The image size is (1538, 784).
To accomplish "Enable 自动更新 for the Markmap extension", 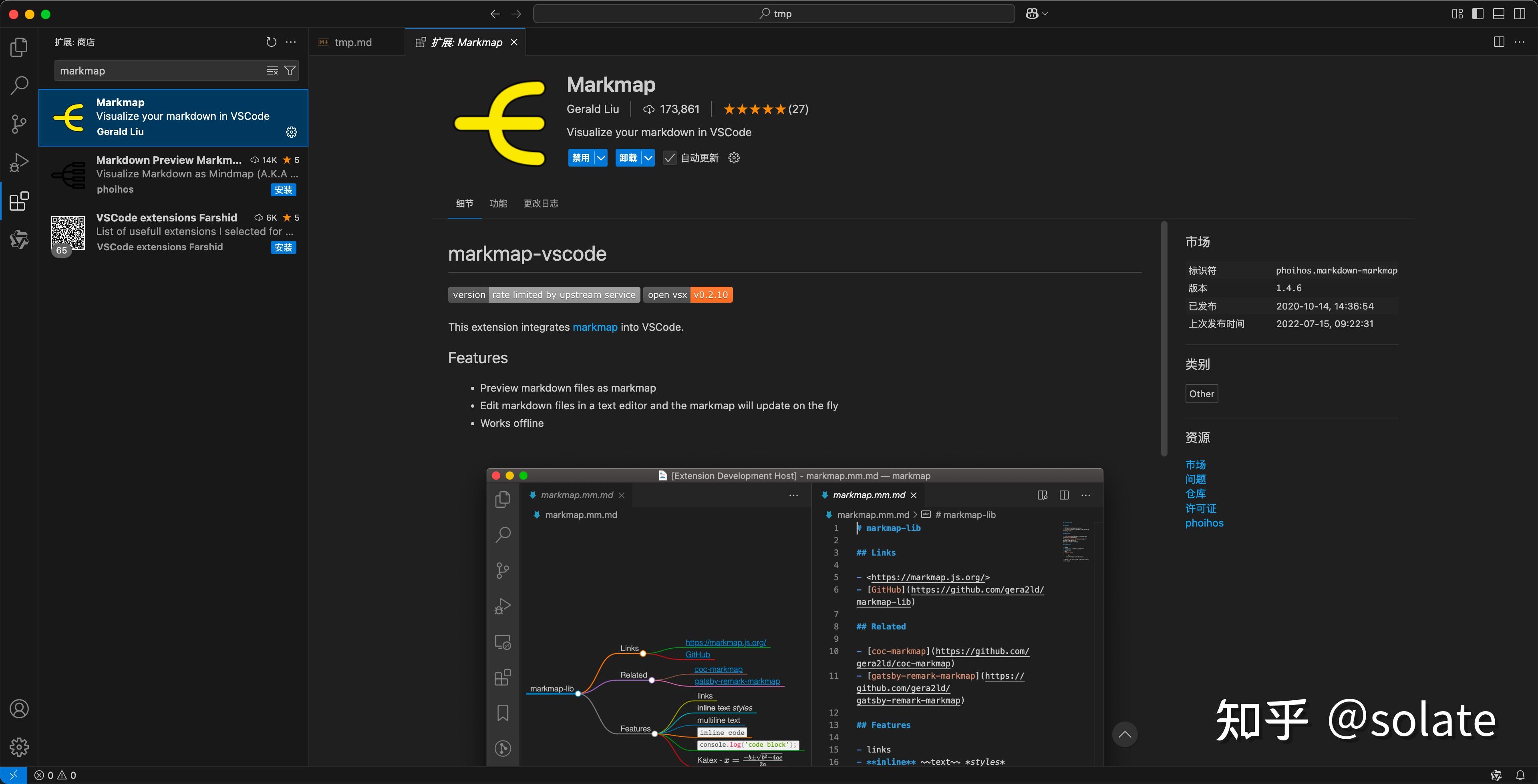I will click(x=669, y=158).
